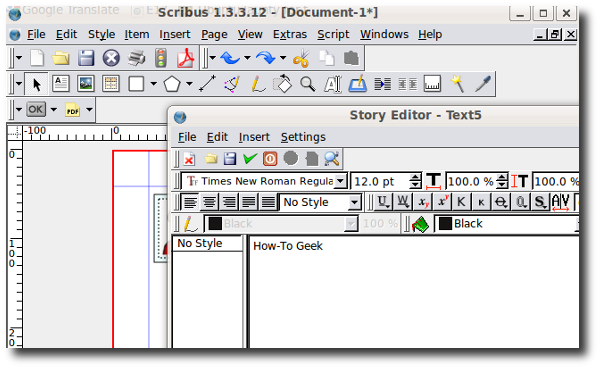Viewport: 600px width, 369px height.
Task: Select the Insert Polygon tool
Action: 172,83
